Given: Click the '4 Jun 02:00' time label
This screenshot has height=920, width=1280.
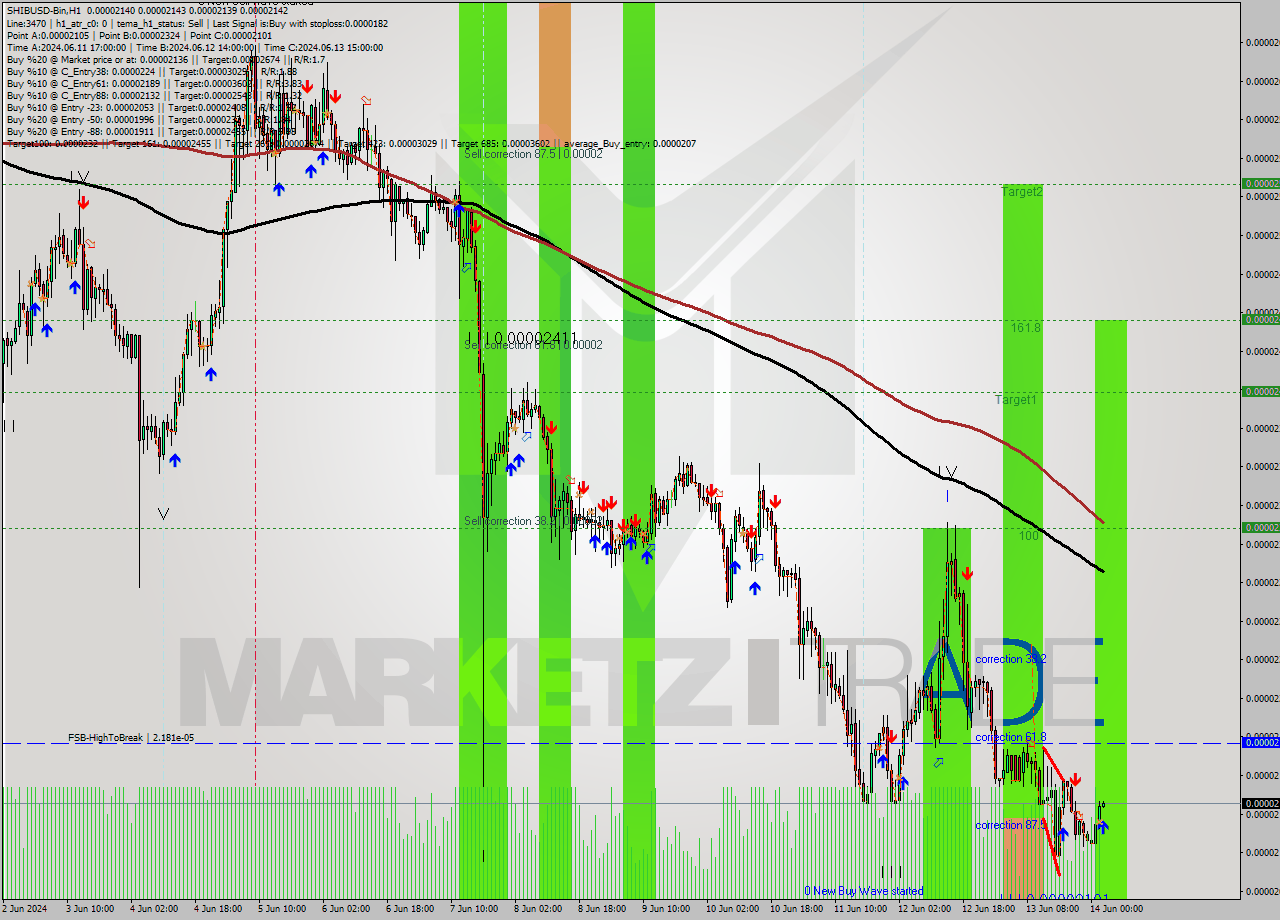Looking at the screenshot, I should (154, 909).
